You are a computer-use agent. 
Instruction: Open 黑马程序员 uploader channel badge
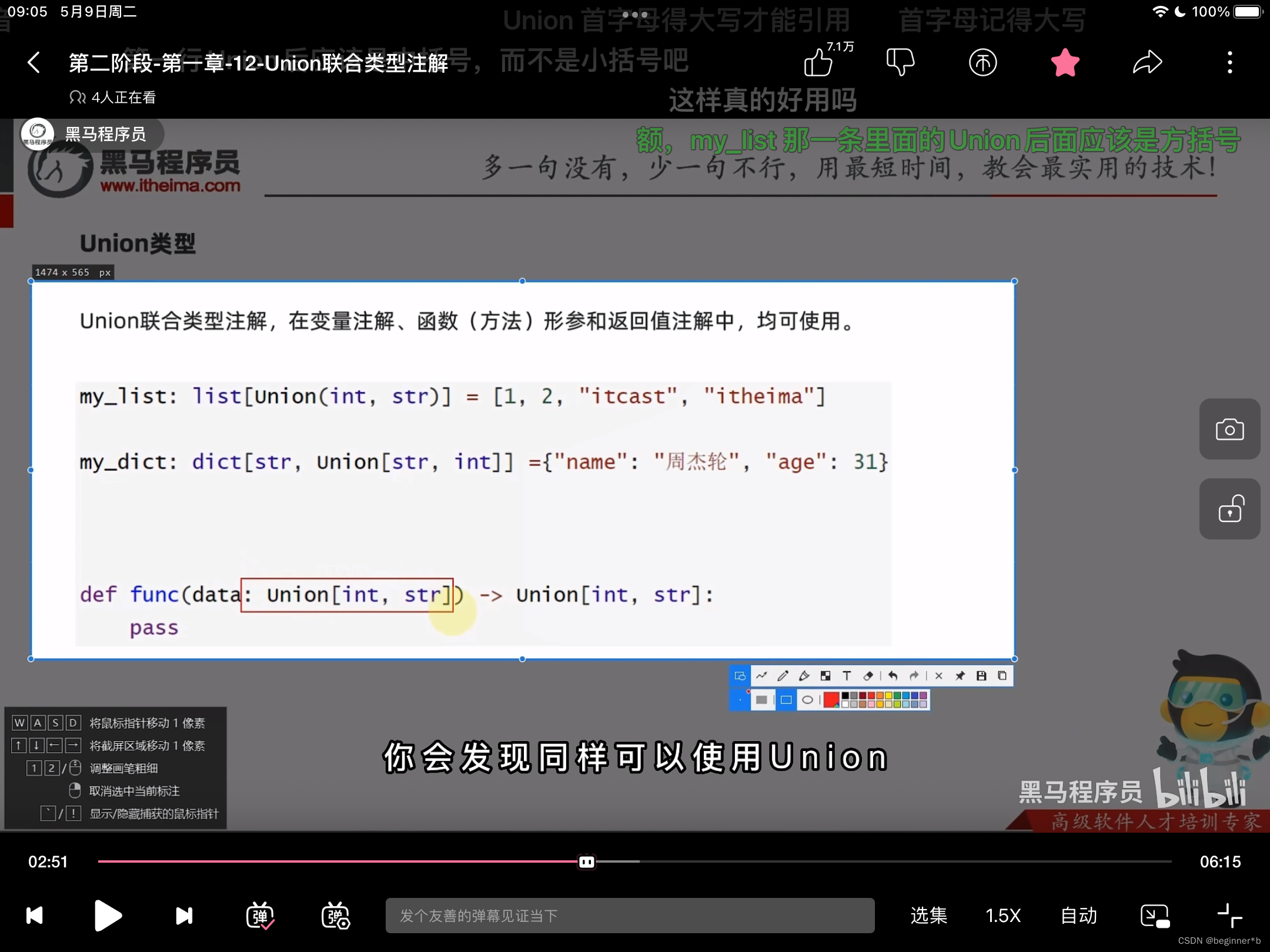(x=92, y=135)
